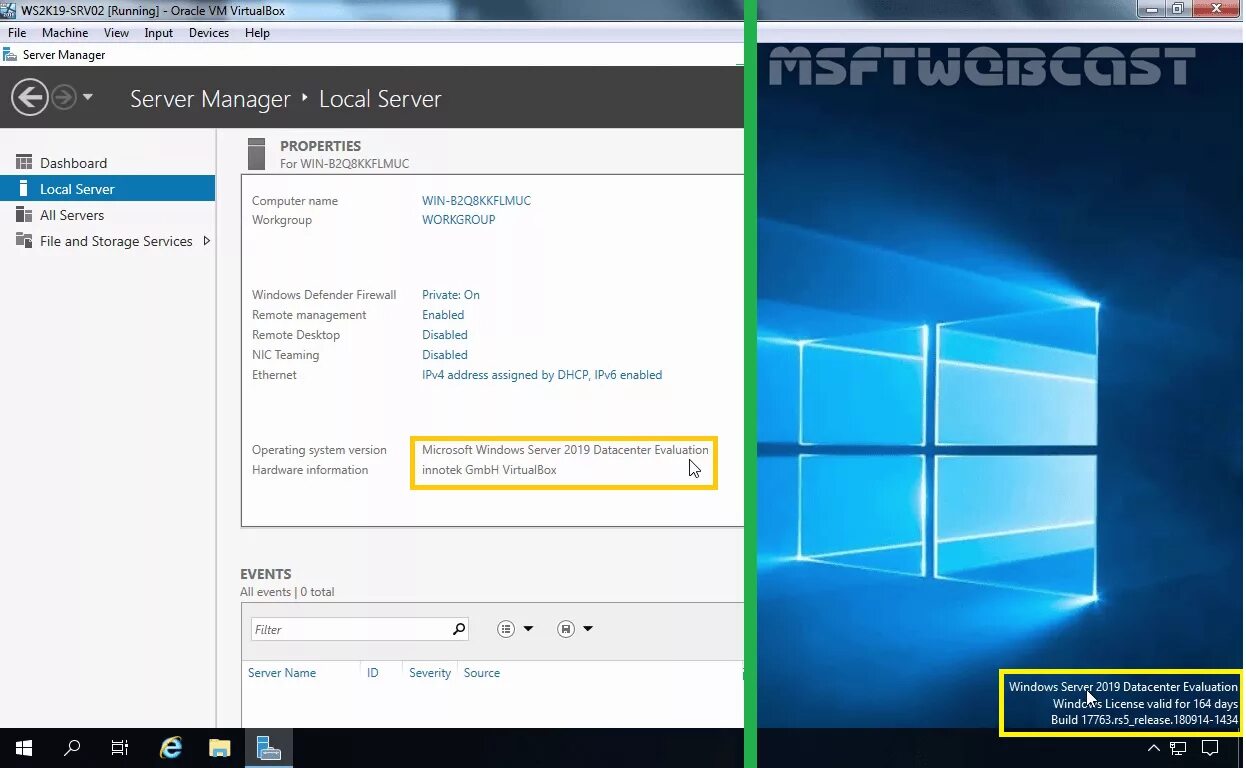This screenshot has height=768, width=1246.
Task: Click the EVENTS section heading
Action: tap(266, 574)
